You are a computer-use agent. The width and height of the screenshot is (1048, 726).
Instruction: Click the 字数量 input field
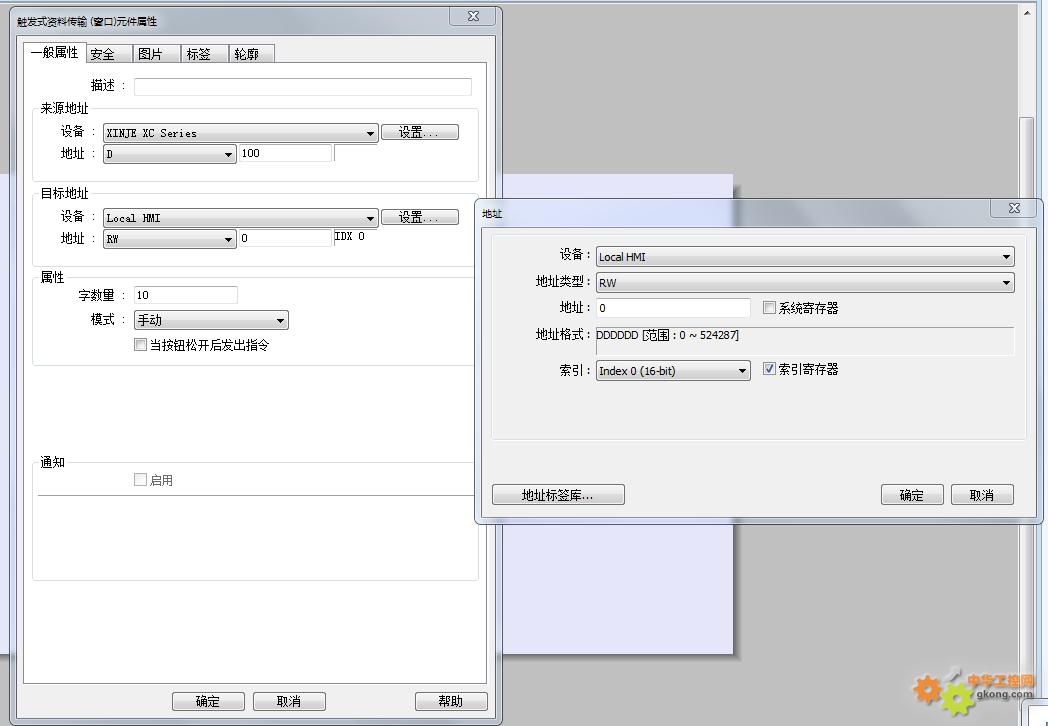point(186,295)
